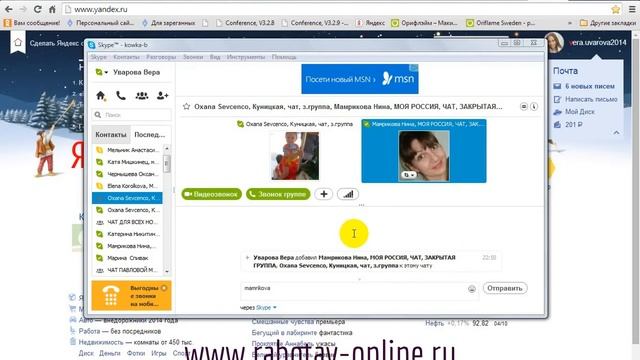Select contact Мельник Анастасия
Screen dimensions: 640x360
127,150
